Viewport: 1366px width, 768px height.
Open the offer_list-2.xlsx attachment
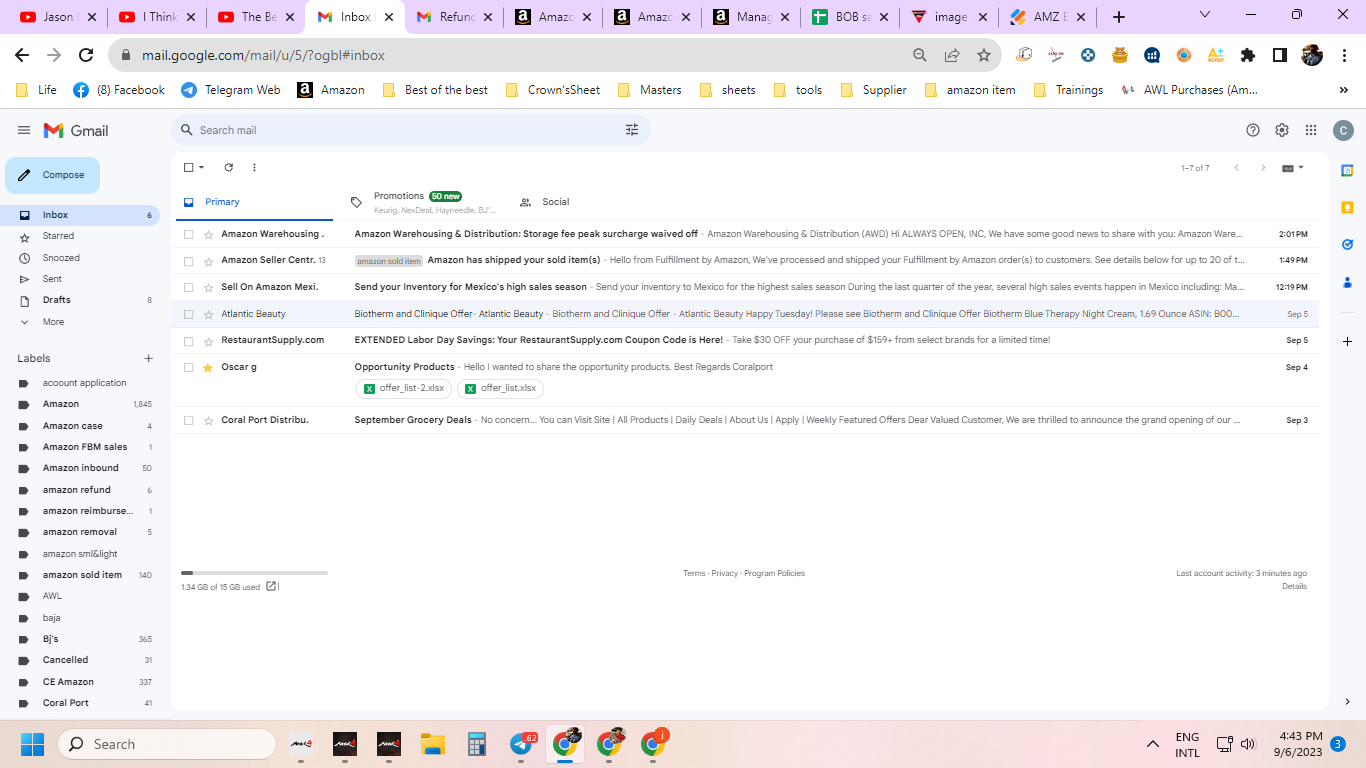tap(404, 388)
